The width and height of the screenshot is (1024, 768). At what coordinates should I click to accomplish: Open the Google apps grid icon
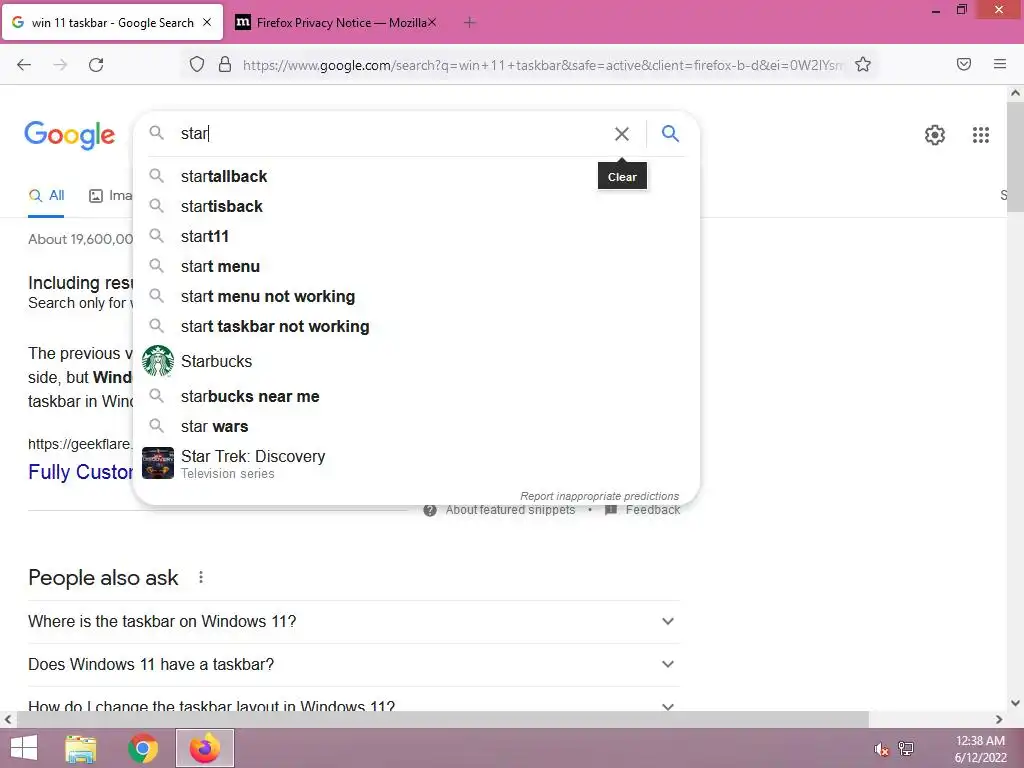[980, 135]
